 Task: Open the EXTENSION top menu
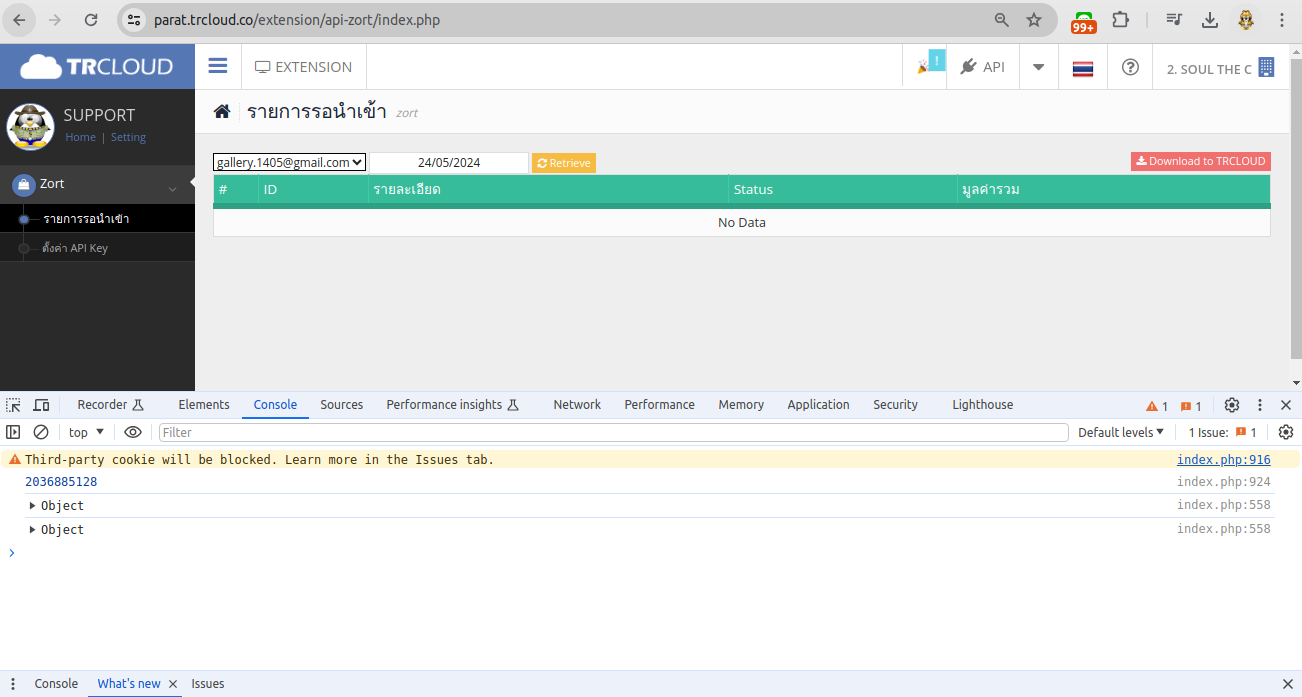click(x=303, y=67)
